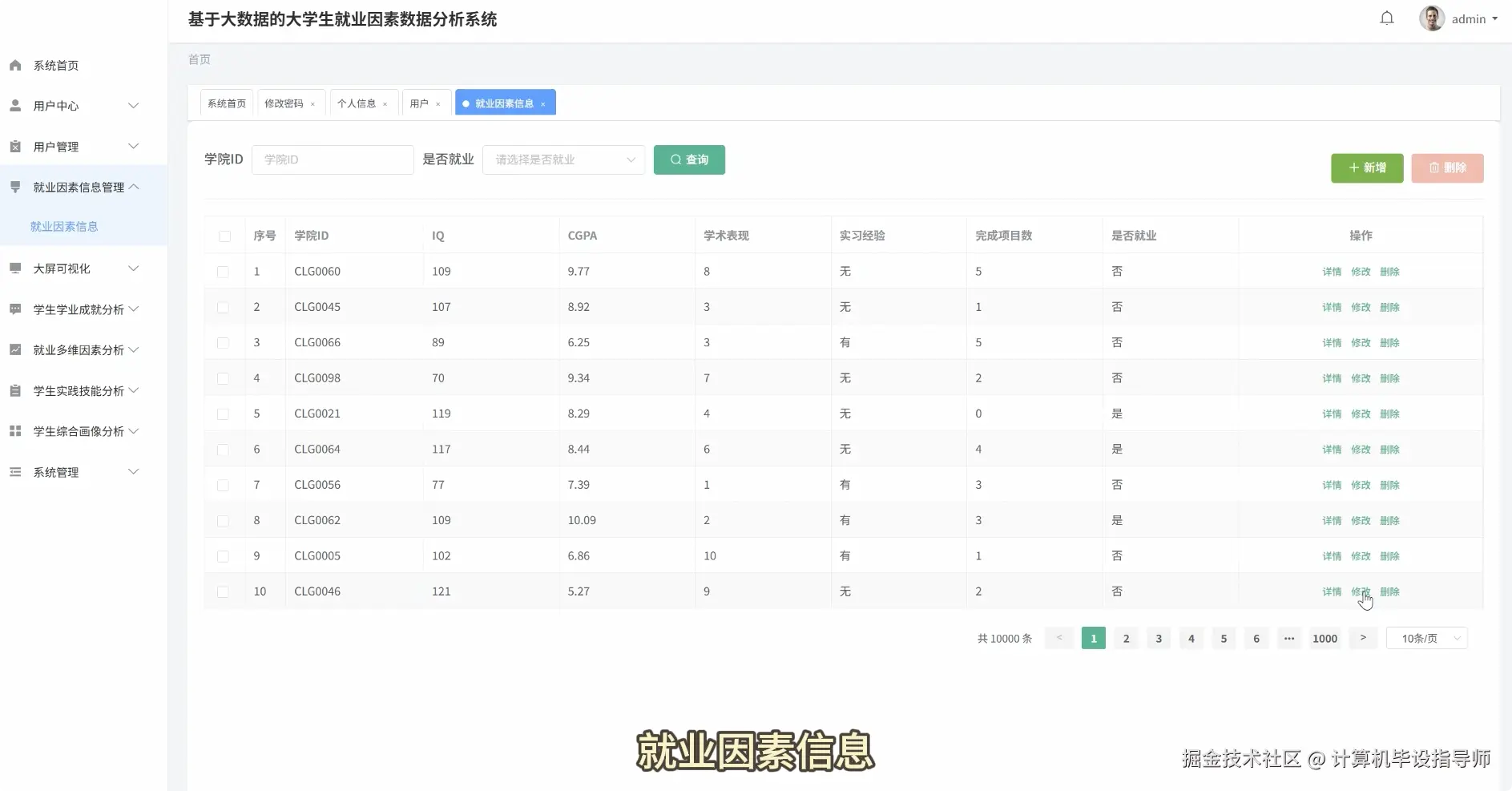1512x791 pixels.
Task: Expand the 学生实践技能分析 sidebar menu
Action: pyautogui.click(x=134, y=390)
